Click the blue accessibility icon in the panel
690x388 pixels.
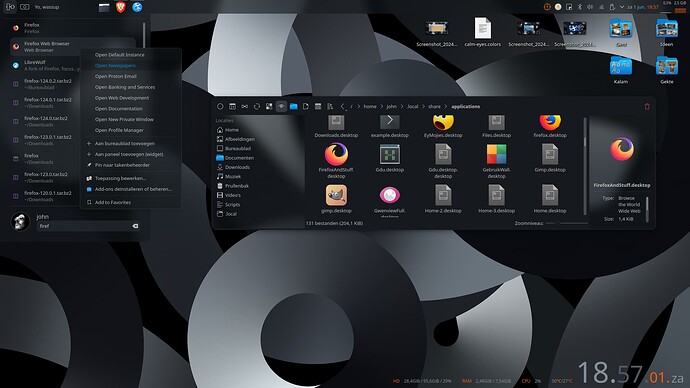(137, 7)
